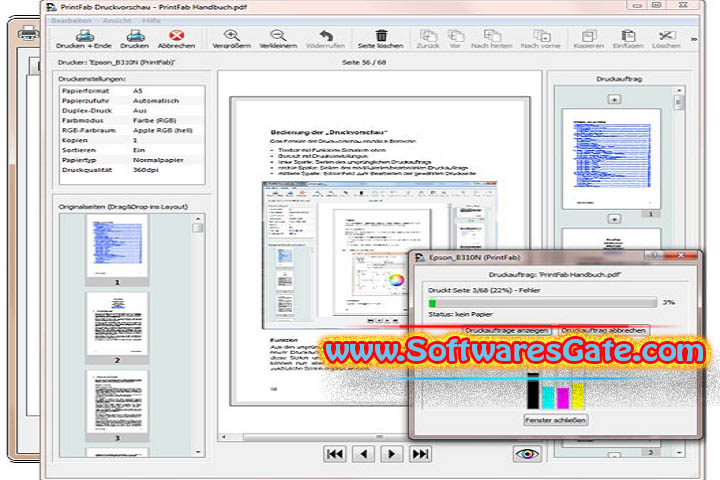Click the printer icon in background window
This screenshot has width=720, height=480.
(x=28, y=33)
